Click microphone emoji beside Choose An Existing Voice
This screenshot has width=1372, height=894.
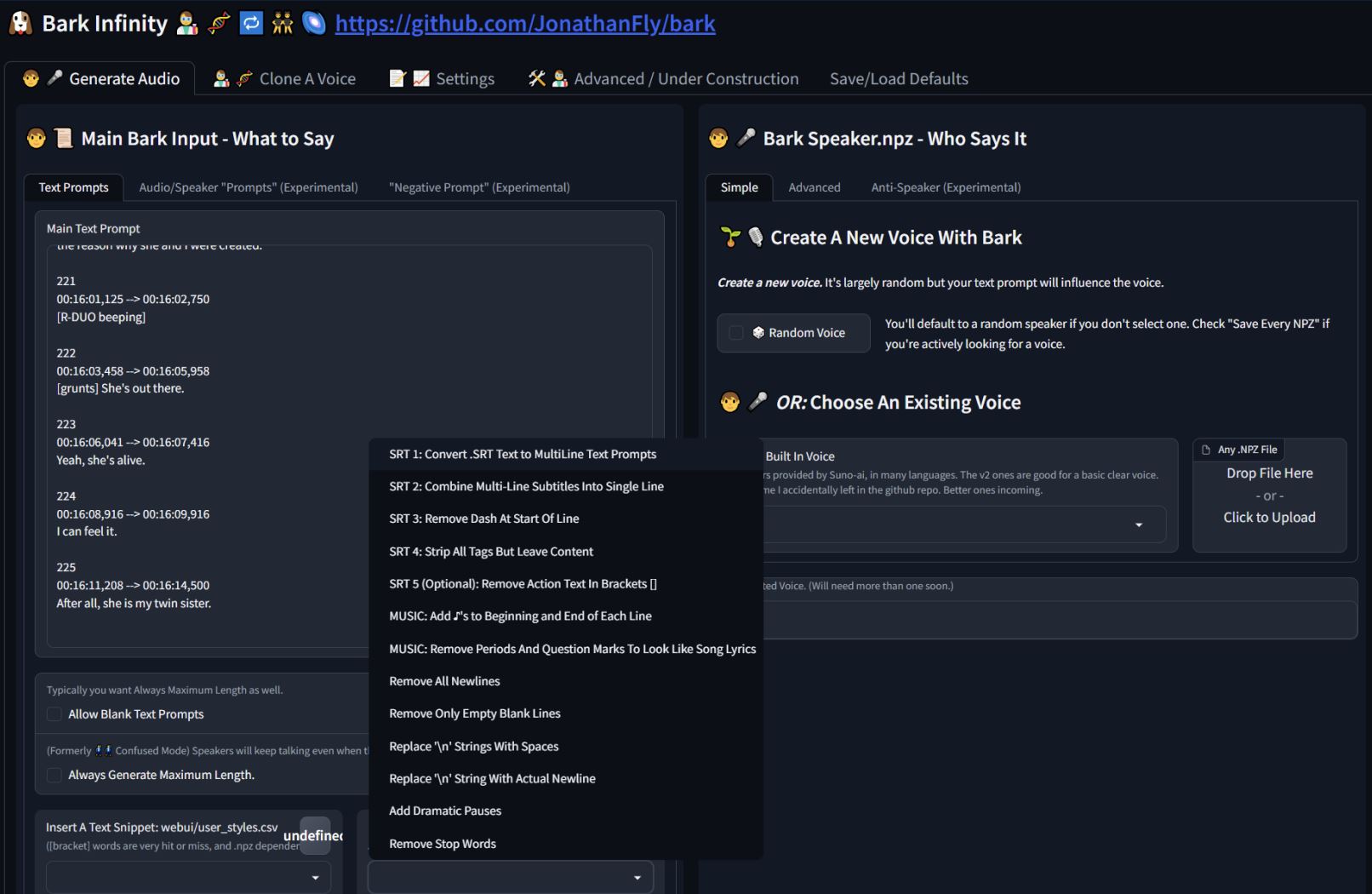point(757,402)
